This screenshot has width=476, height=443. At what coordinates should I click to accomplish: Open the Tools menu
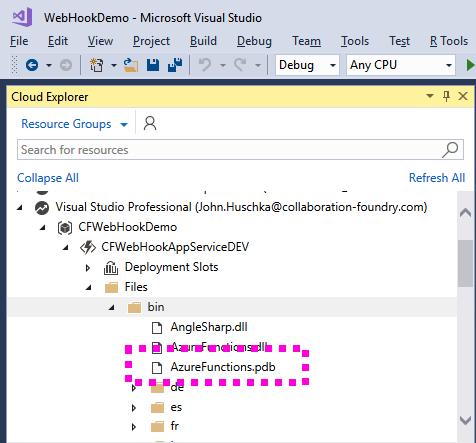(355, 41)
